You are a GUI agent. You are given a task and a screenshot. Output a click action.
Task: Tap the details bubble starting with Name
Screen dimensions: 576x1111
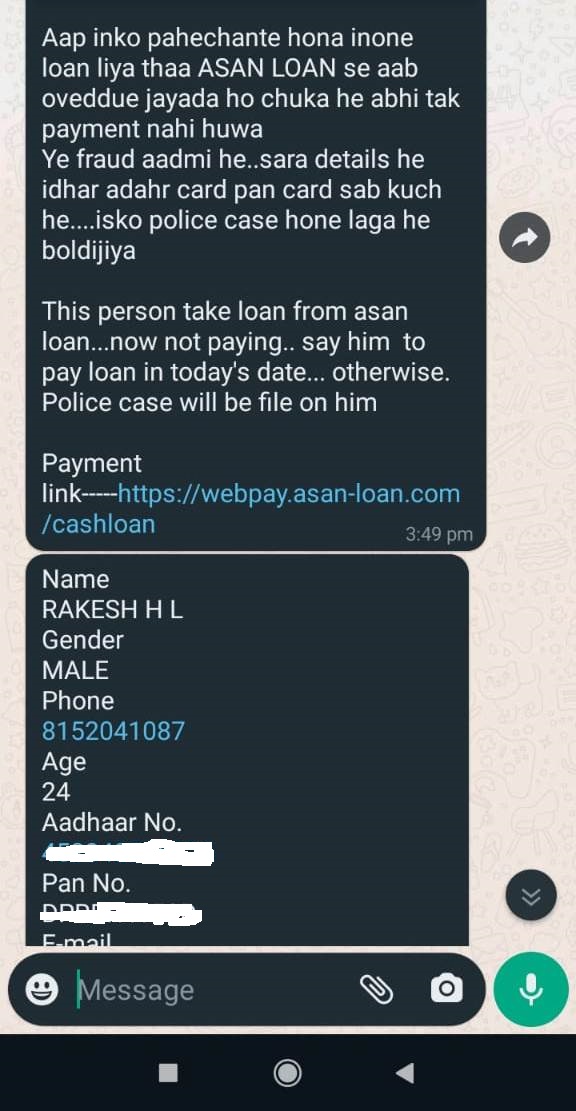coord(247,750)
